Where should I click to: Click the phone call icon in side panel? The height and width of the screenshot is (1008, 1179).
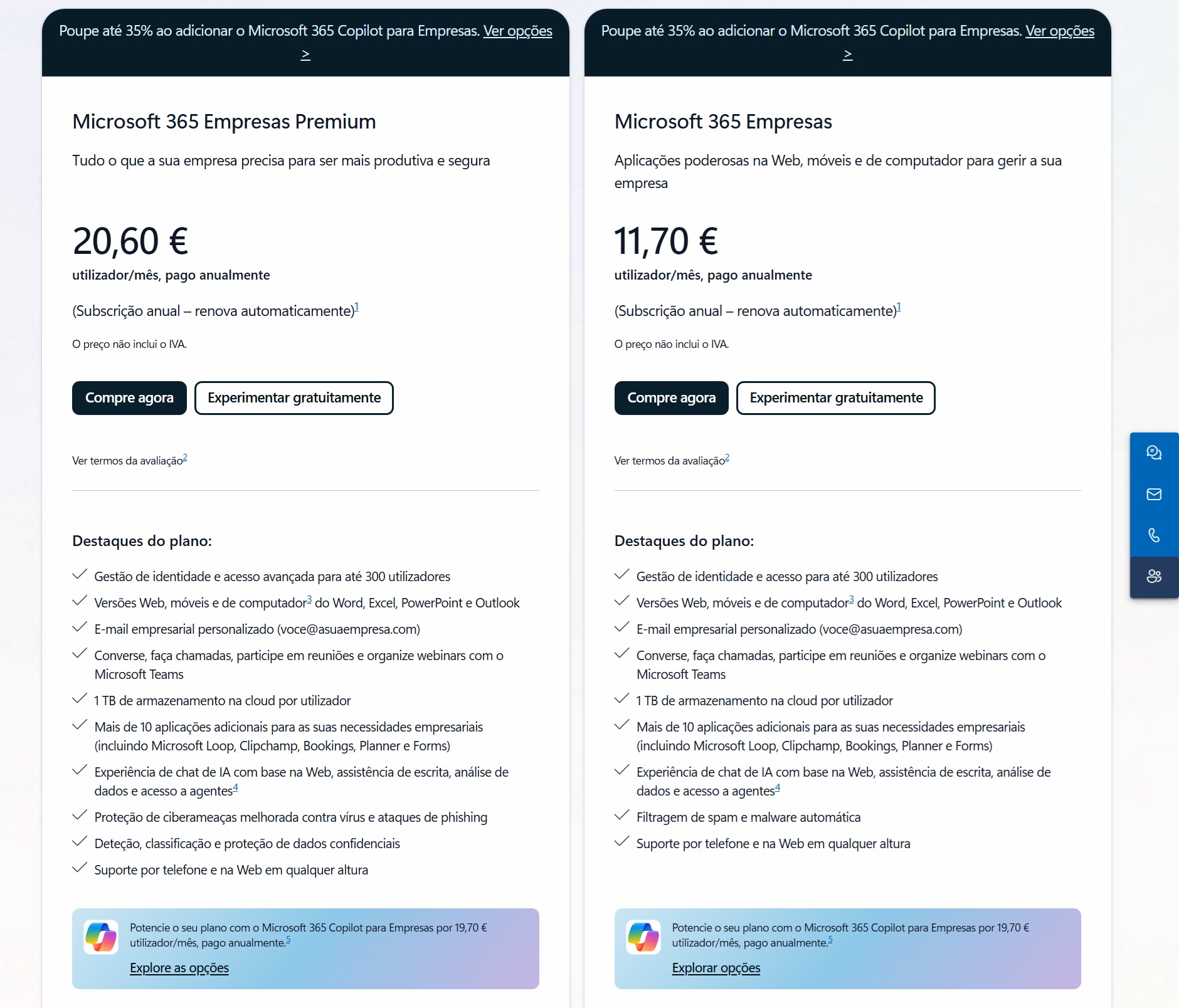point(1154,535)
